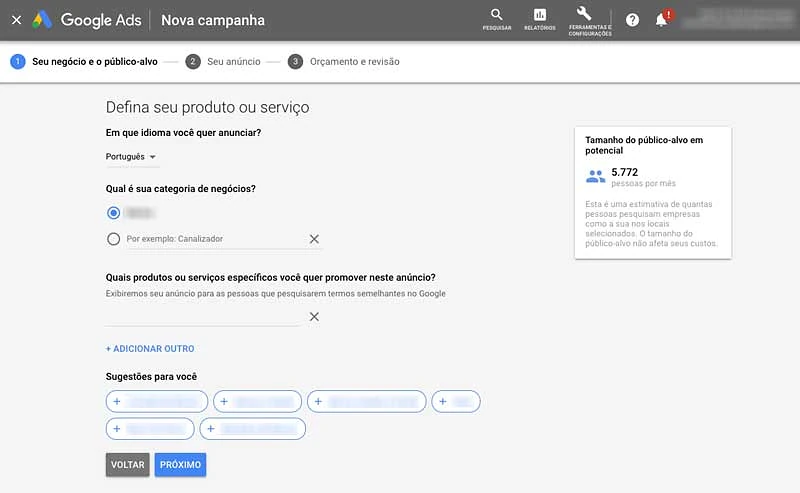800x493 pixels.
Task: Add the first suggestion chip in top row
Action: tap(157, 402)
